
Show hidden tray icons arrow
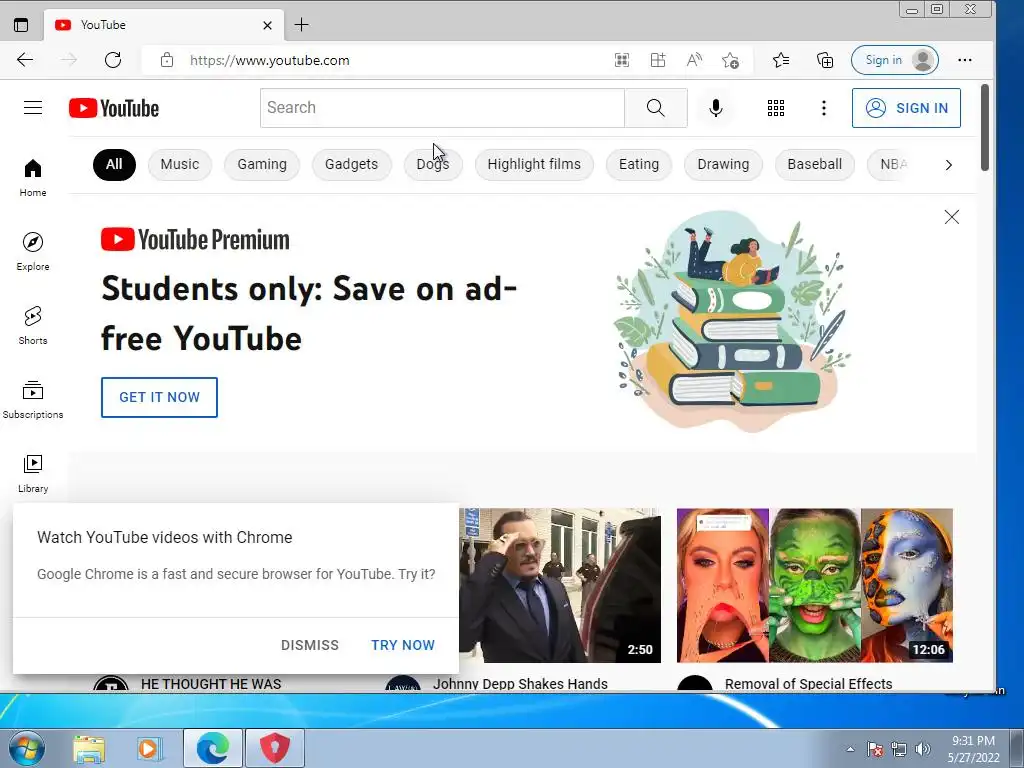[x=850, y=749]
